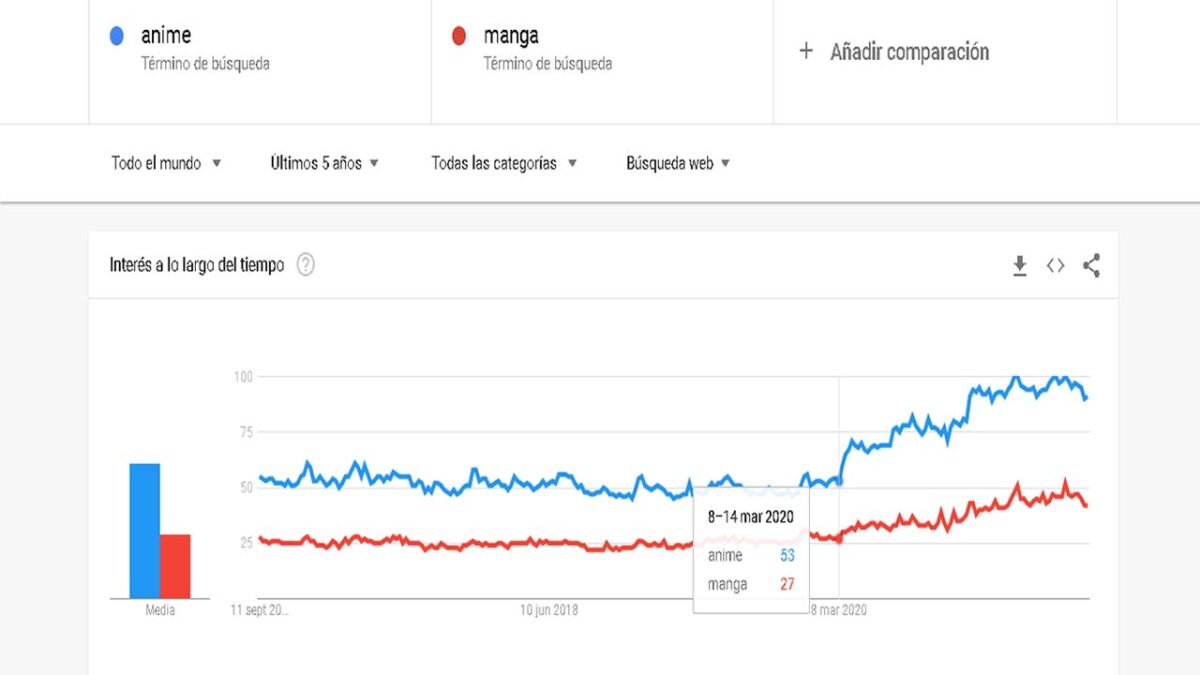Click the 10 jun 2018 axis label
Viewport: 1200px width, 675px height.
[x=548, y=609]
